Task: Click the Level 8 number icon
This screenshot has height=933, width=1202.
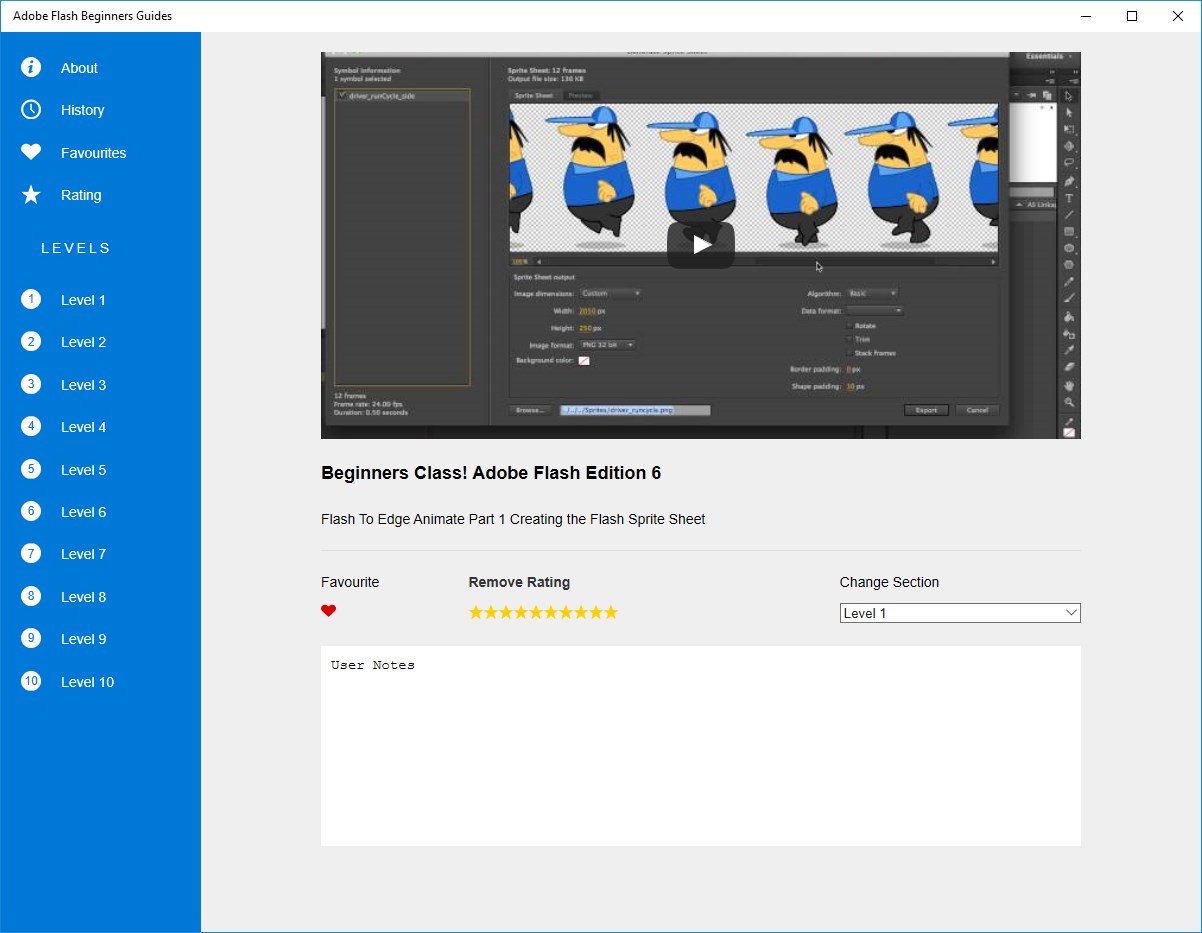Action: (x=31, y=596)
